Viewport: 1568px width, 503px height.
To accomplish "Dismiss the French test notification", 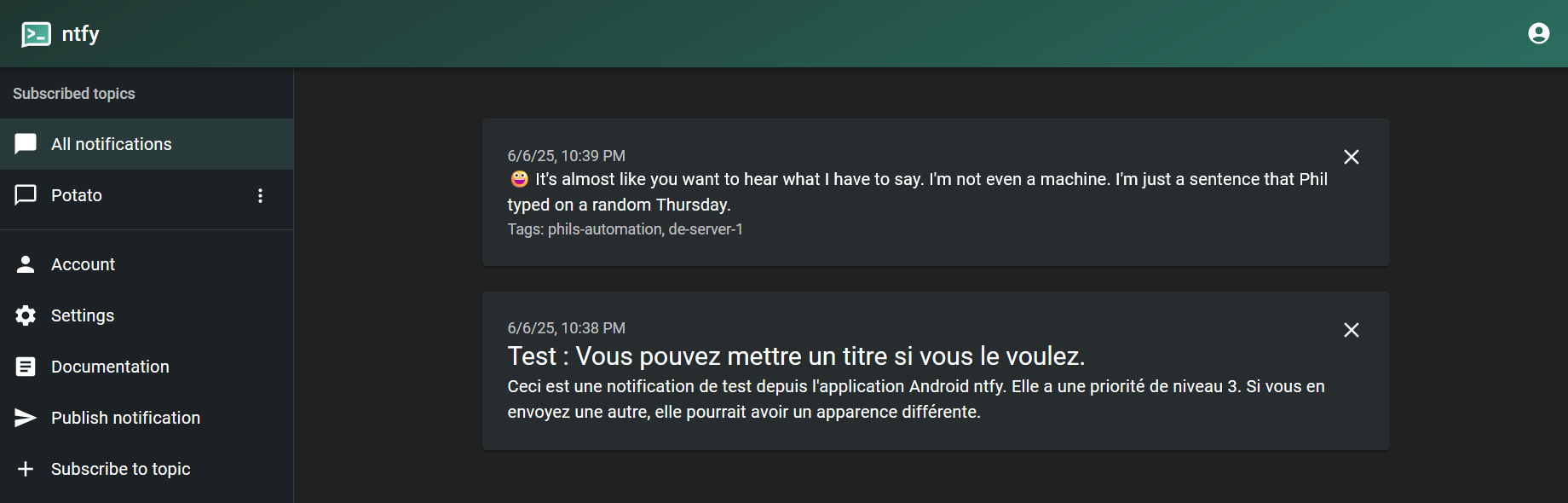I will [x=1351, y=330].
